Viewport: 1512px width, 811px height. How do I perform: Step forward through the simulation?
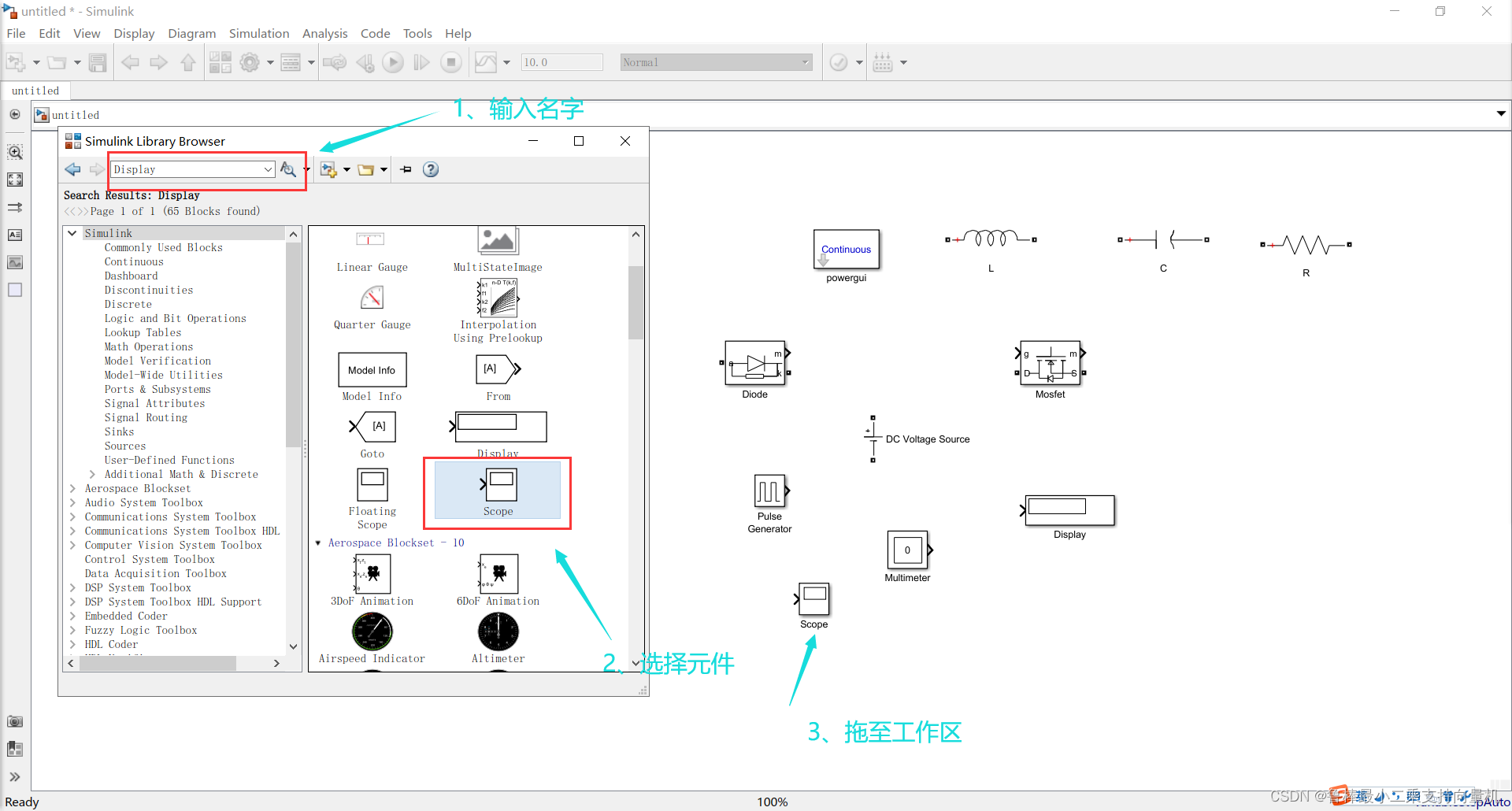point(421,62)
